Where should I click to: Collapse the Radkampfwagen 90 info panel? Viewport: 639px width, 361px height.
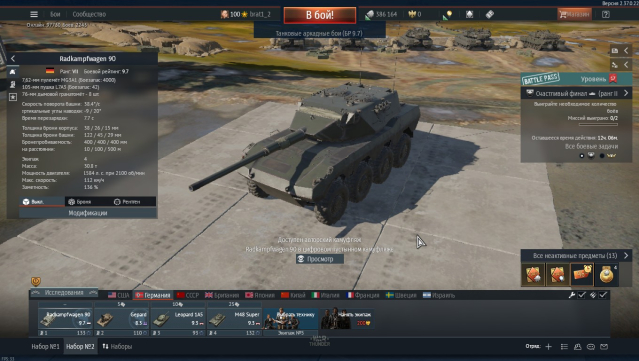[13, 59]
